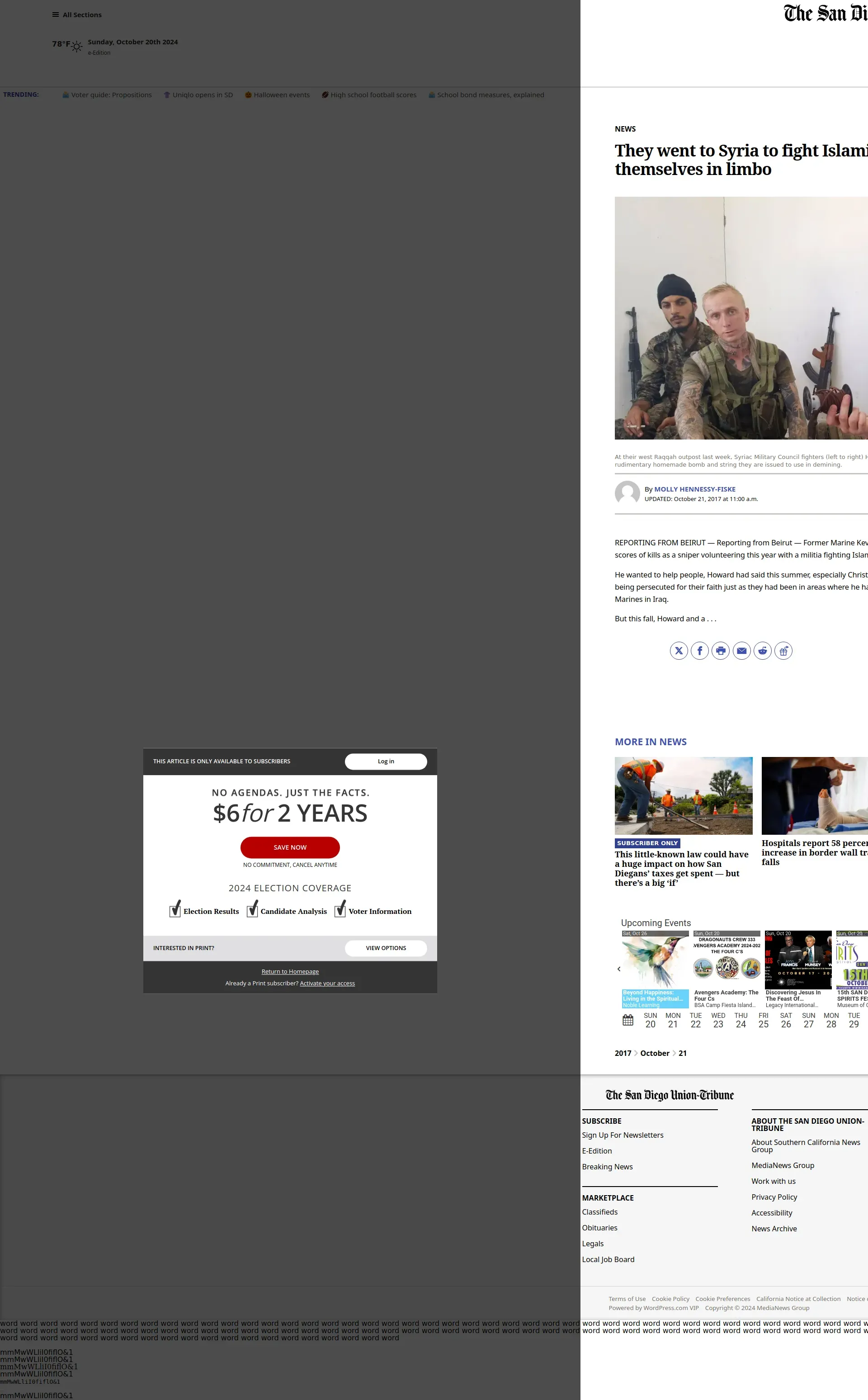Select October in the date breadcrumb
This screenshot has height=1400, width=868.
(655, 1053)
